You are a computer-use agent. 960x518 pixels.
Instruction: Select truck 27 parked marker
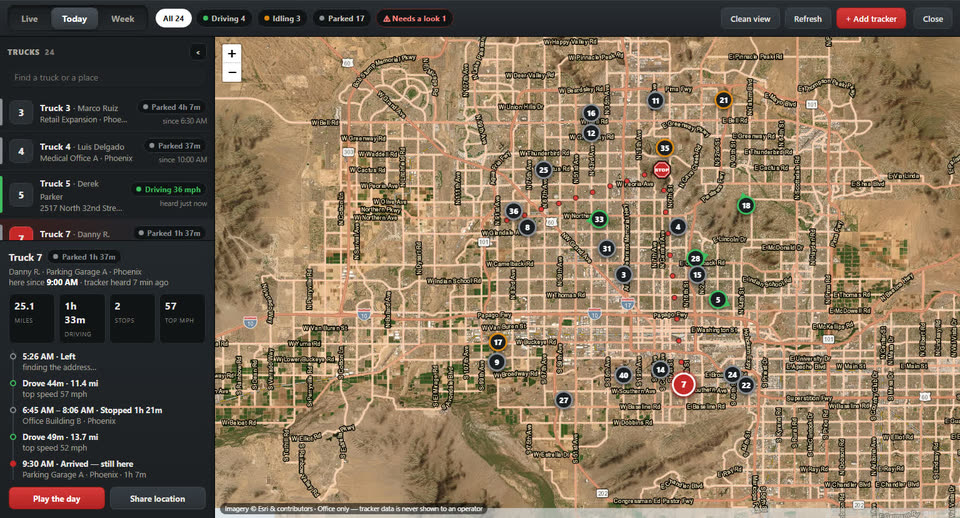click(564, 400)
